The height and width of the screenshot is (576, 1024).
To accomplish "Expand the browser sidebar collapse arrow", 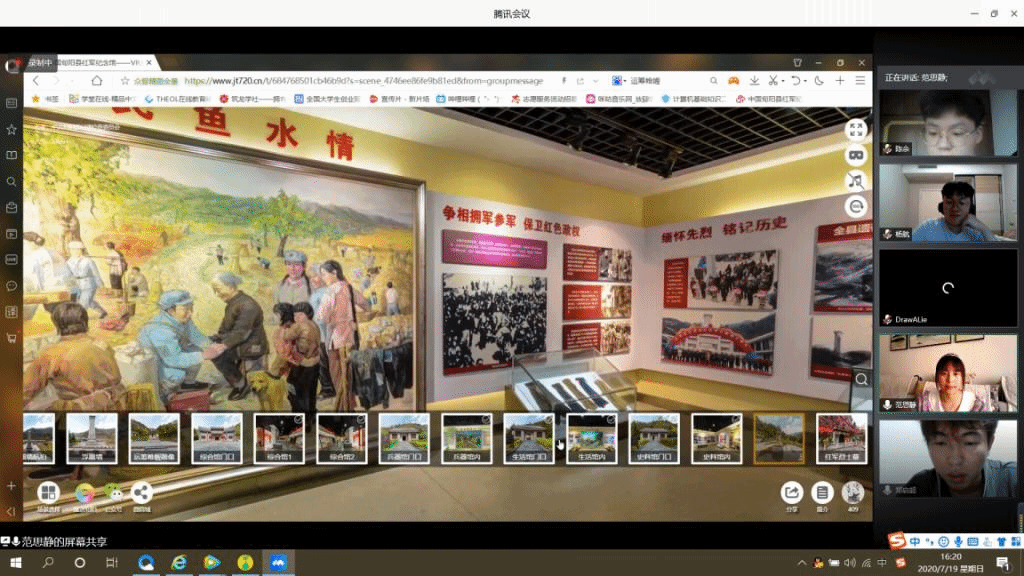I will (11, 512).
